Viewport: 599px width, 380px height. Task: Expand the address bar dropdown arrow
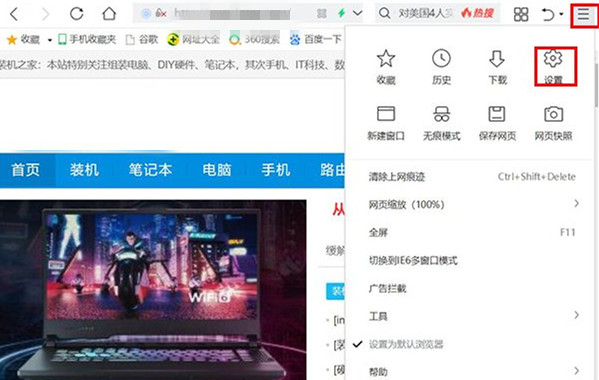tap(358, 13)
